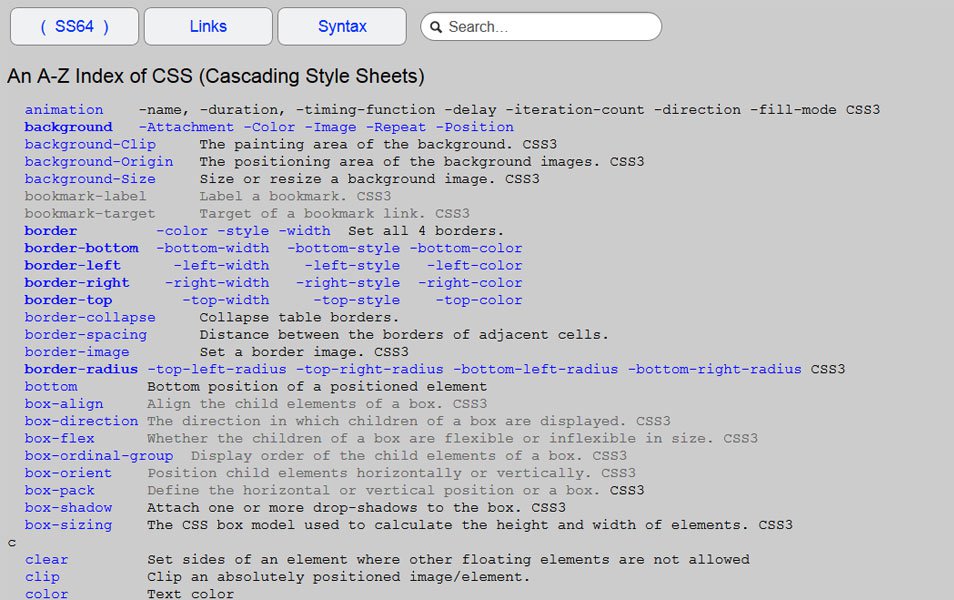Viewport: 954px width, 600px height.
Task: Open the border-bottom link
Action: (81, 248)
